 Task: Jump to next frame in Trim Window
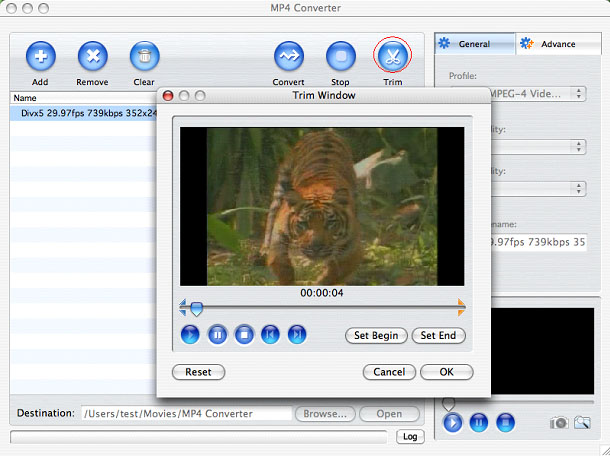(x=297, y=335)
